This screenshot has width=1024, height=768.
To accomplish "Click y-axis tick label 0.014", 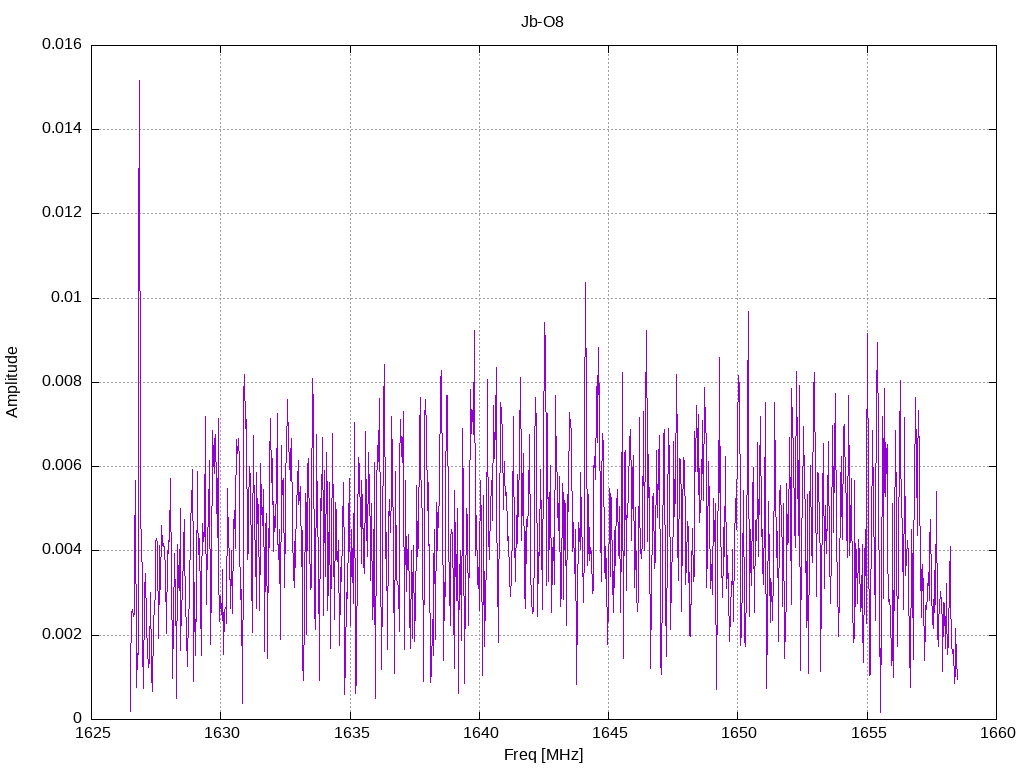I will click(62, 129).
